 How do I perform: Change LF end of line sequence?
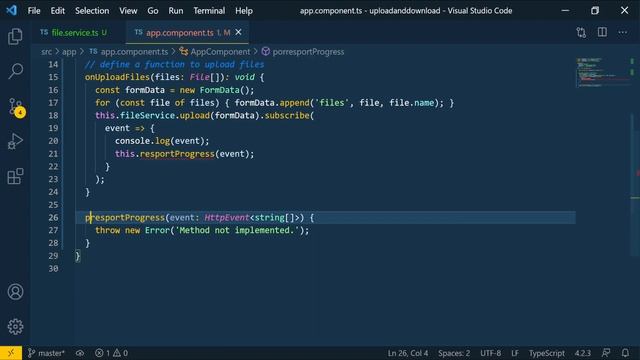pyautogui.click(x=515, y=353)
